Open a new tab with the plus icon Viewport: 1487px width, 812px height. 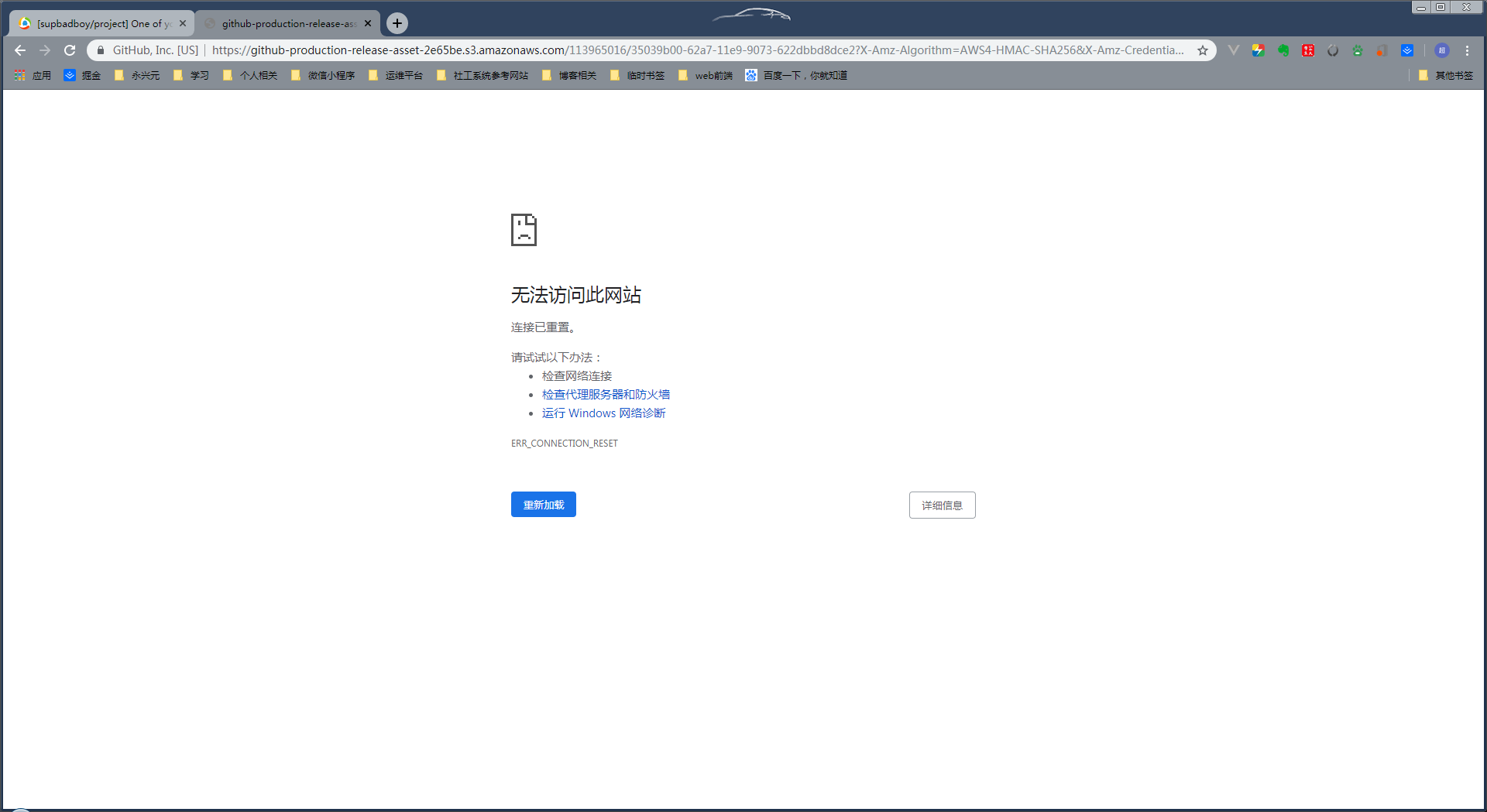coord(397,23)
